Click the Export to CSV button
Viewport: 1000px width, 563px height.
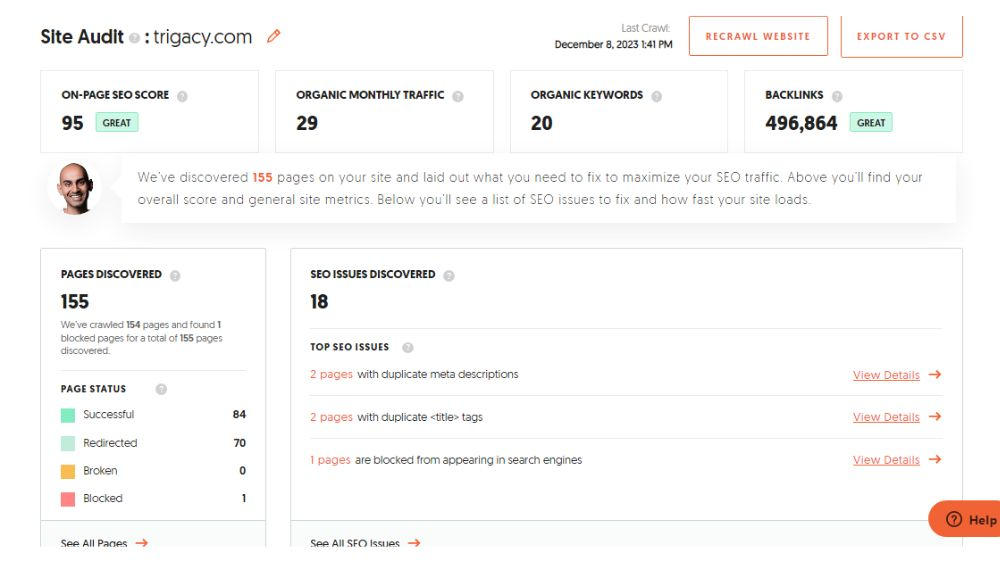(x=901, y=36)
